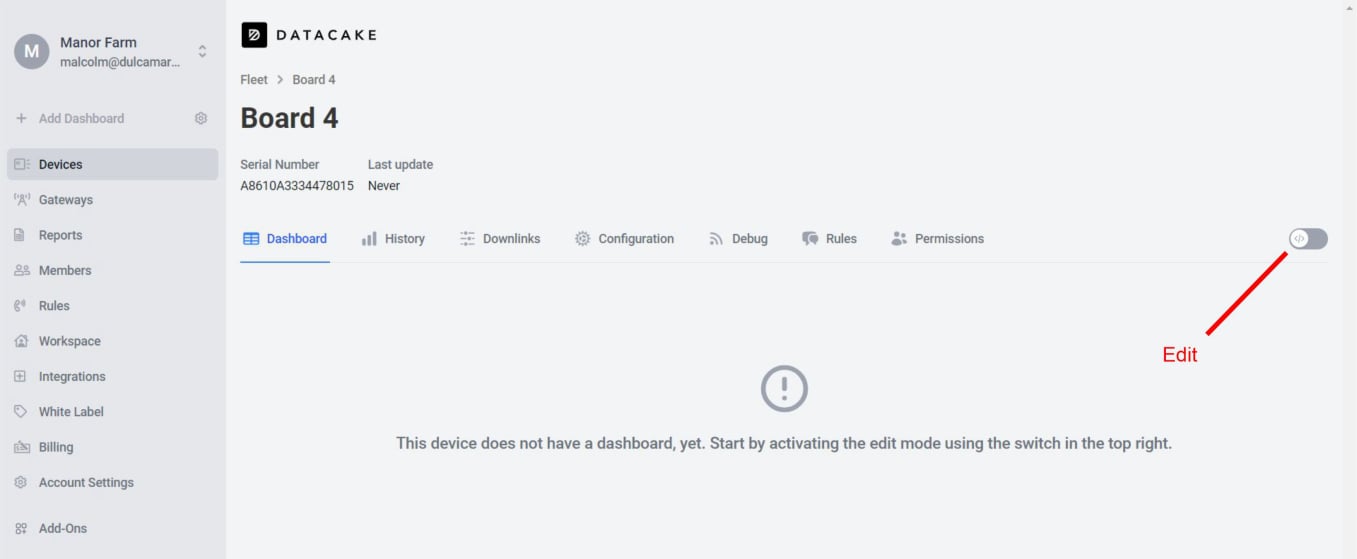Open the Downlinks tab
The image size is (1357, 559).
500,239
